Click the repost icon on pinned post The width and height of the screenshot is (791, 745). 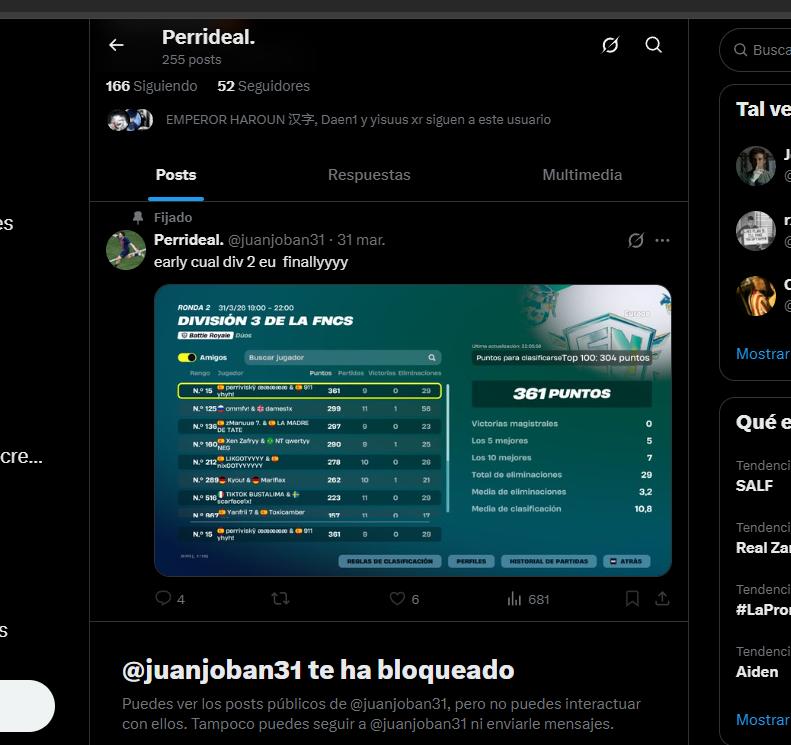280,599
